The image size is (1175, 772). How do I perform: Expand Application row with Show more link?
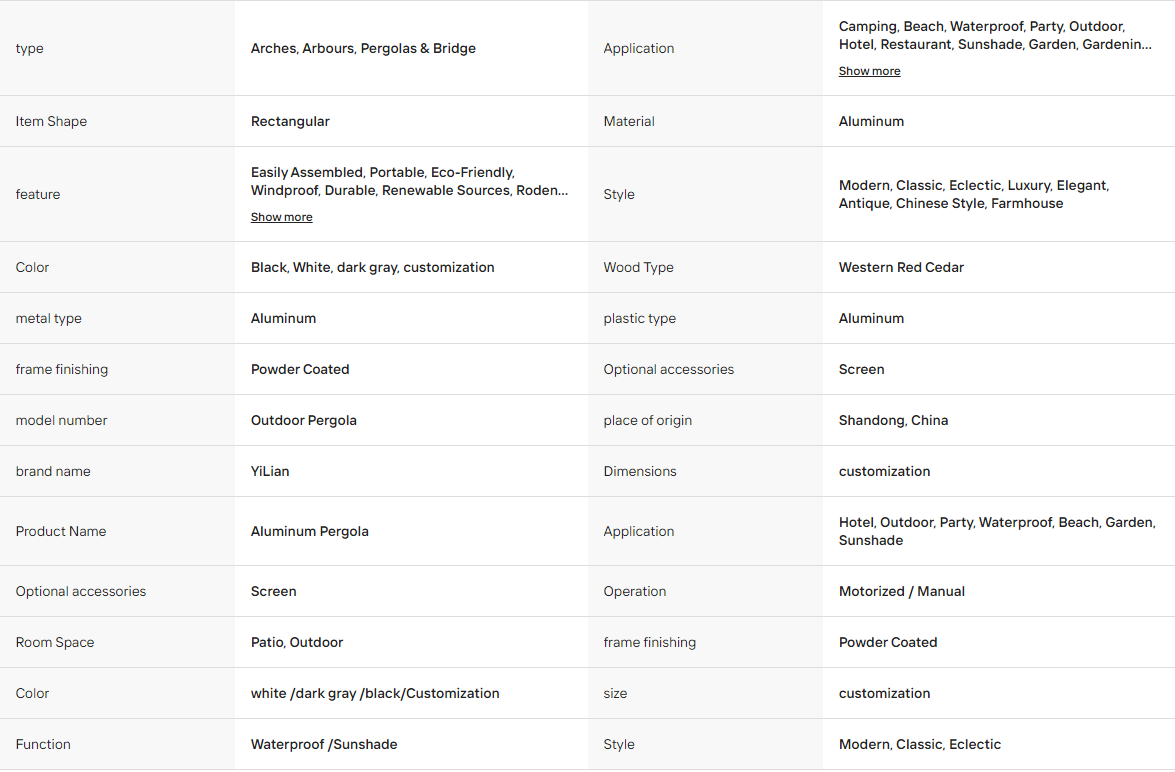coord(869,71)
